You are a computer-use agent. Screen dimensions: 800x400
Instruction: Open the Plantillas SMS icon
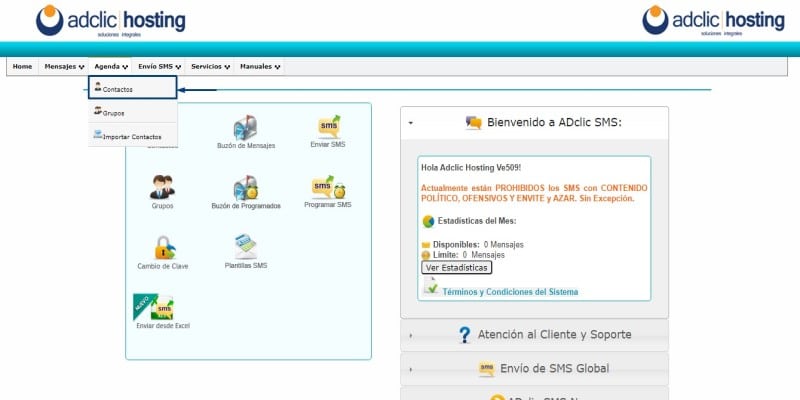click(246, 247)
